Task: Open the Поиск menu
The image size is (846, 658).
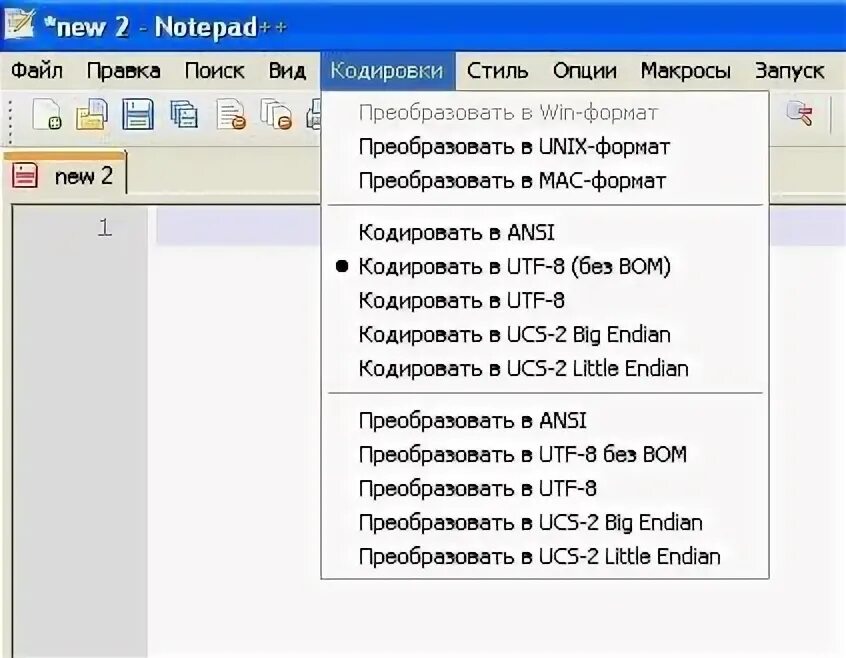Action: tap(214, 71)
